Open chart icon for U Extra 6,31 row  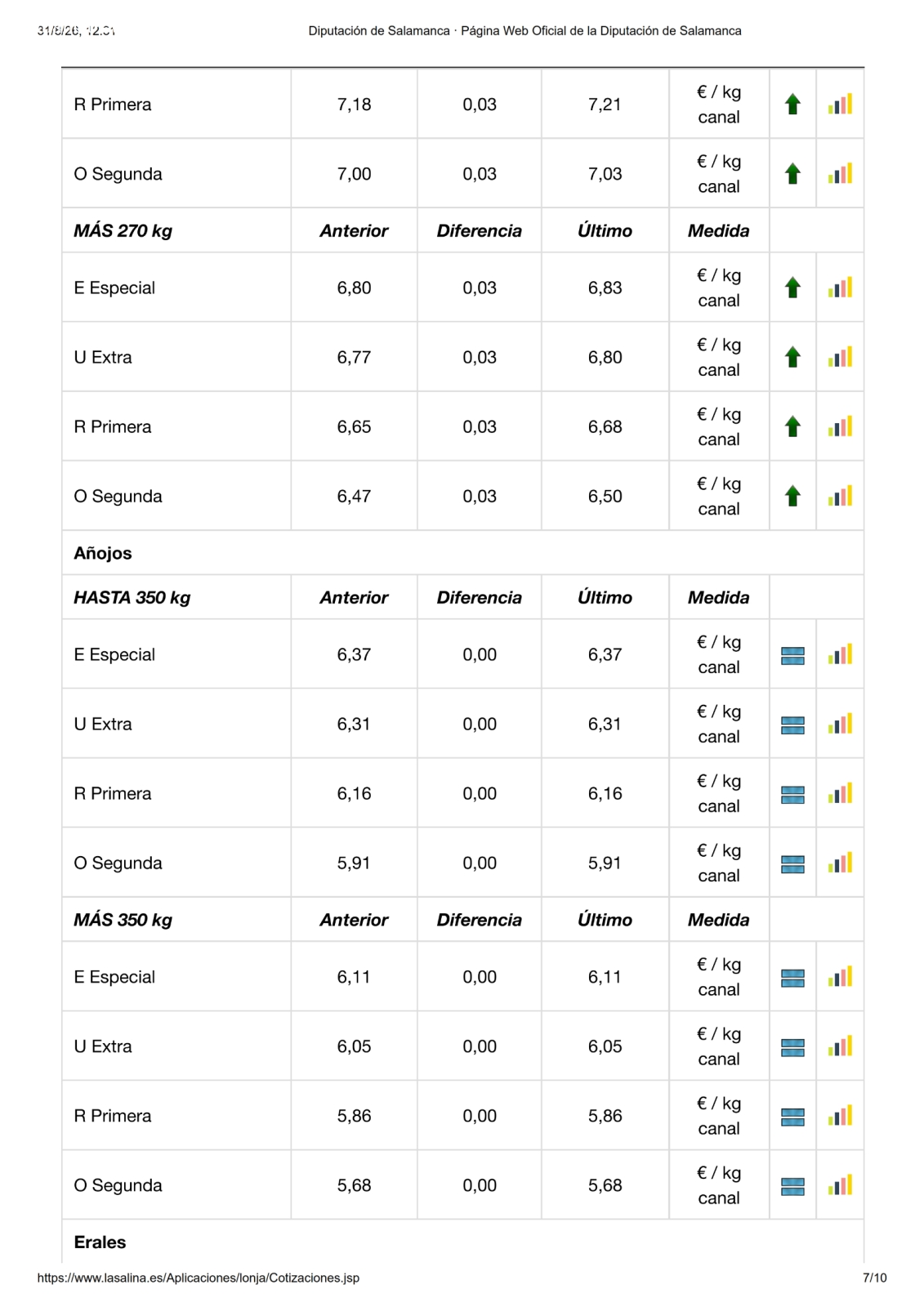coord(840,724)
